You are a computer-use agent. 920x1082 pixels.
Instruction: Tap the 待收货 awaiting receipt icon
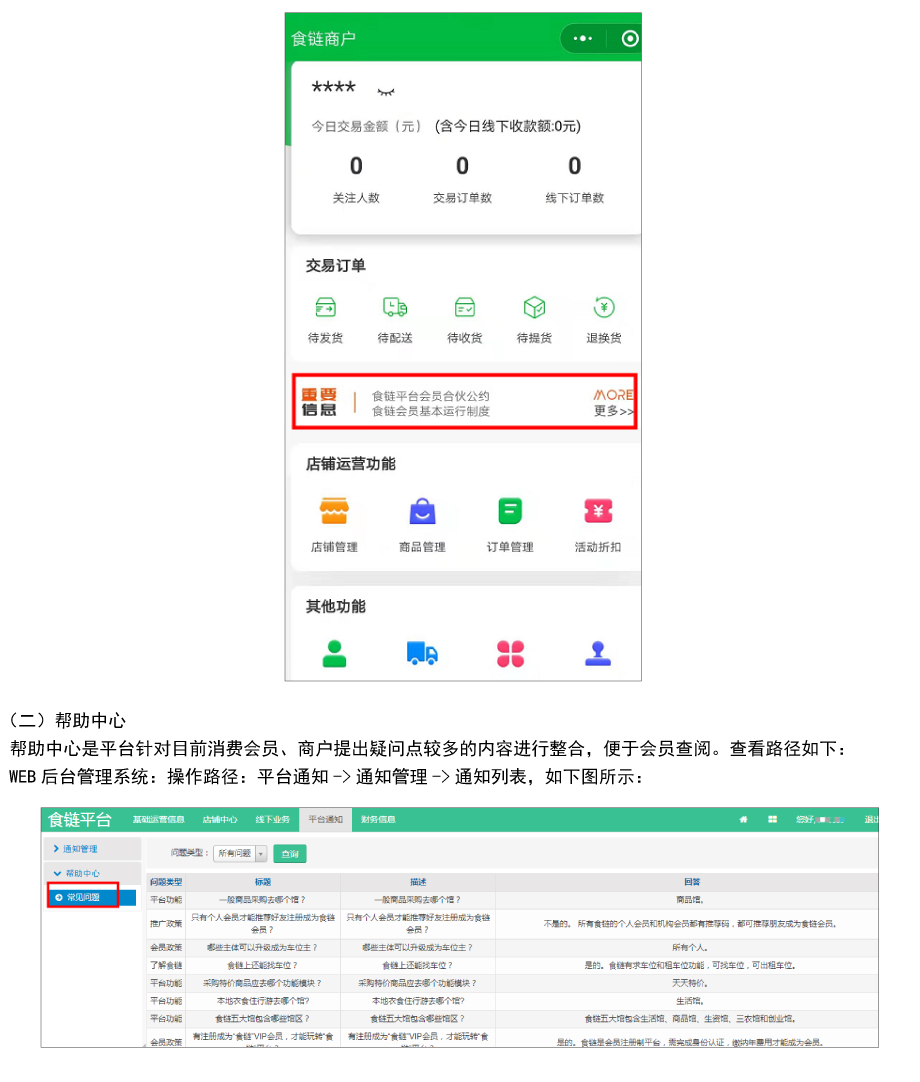click(x=464, y=308)
